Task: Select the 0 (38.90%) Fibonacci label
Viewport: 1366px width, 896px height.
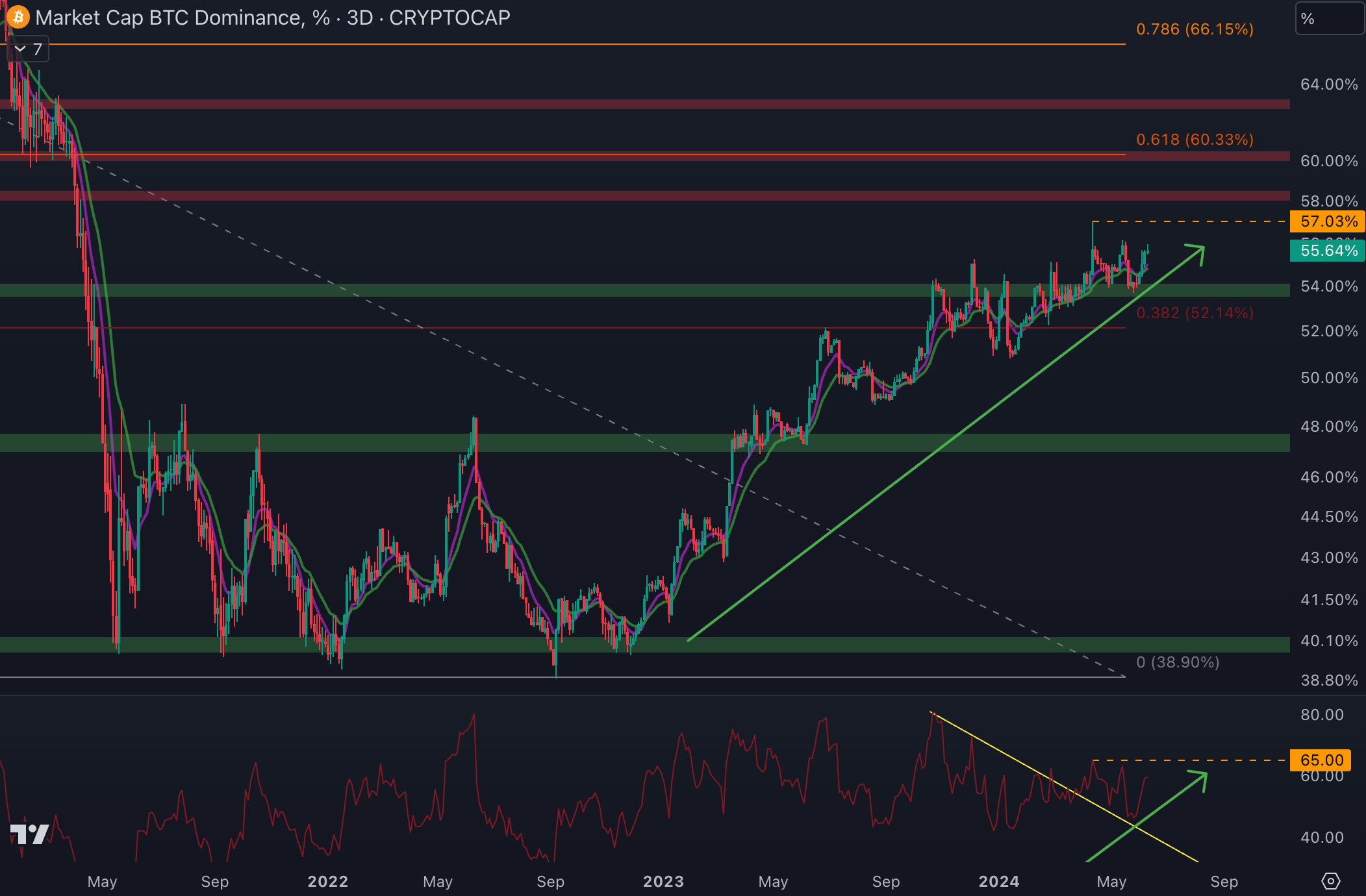Action: pyautogui.click(x=1178, y=662)
